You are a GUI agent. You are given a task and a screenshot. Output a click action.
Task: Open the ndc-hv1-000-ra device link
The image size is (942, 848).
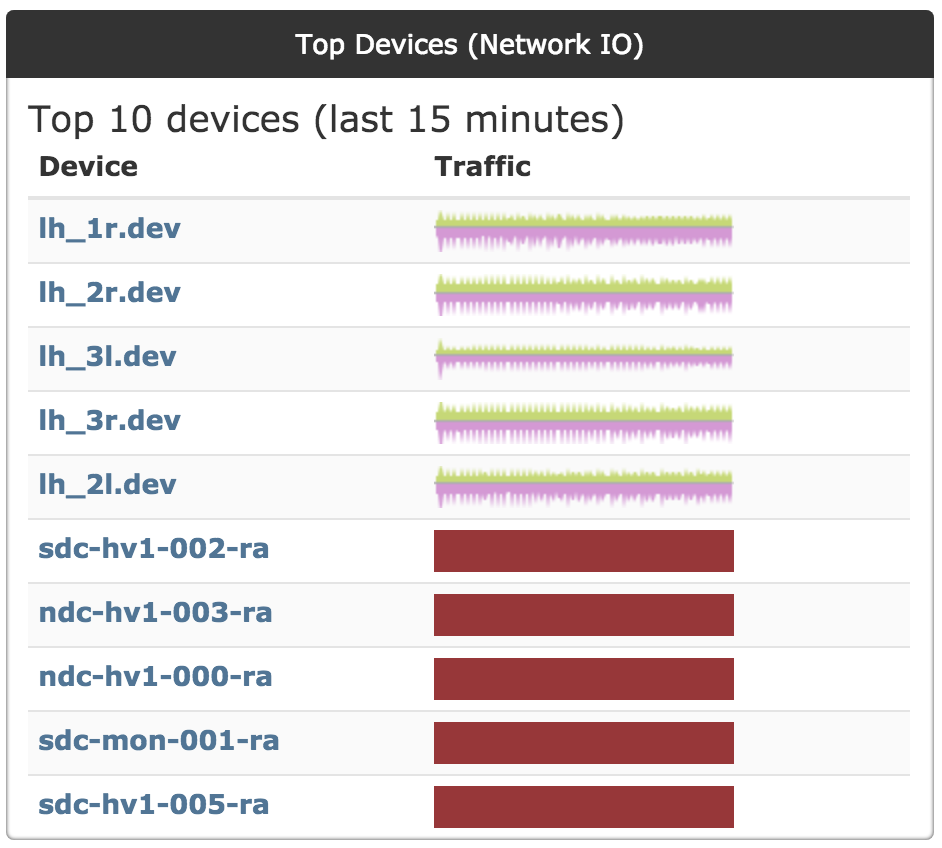pyautogui.click(x=155, y=677)
